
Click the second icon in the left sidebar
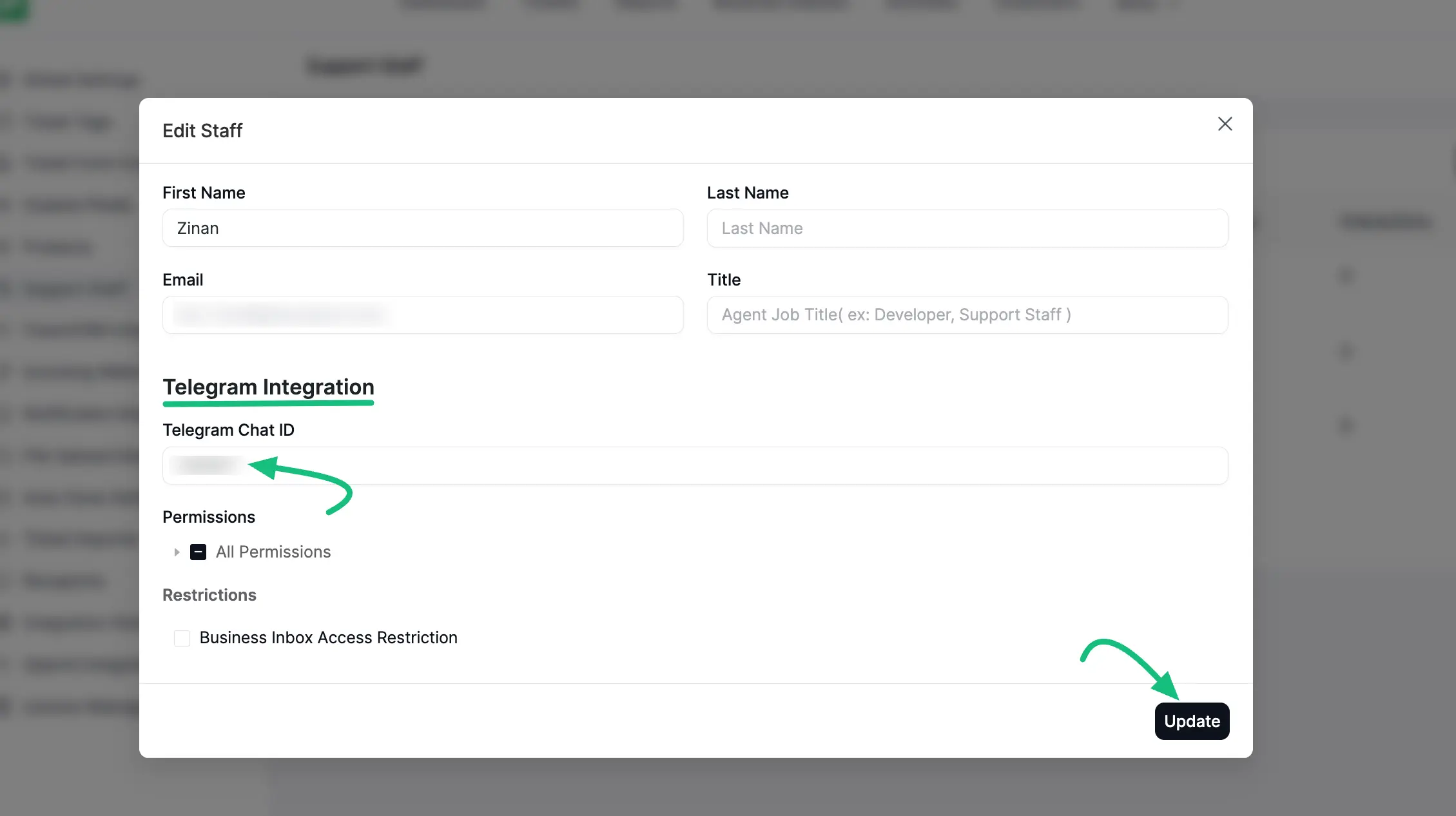click(x=8, y=121)
